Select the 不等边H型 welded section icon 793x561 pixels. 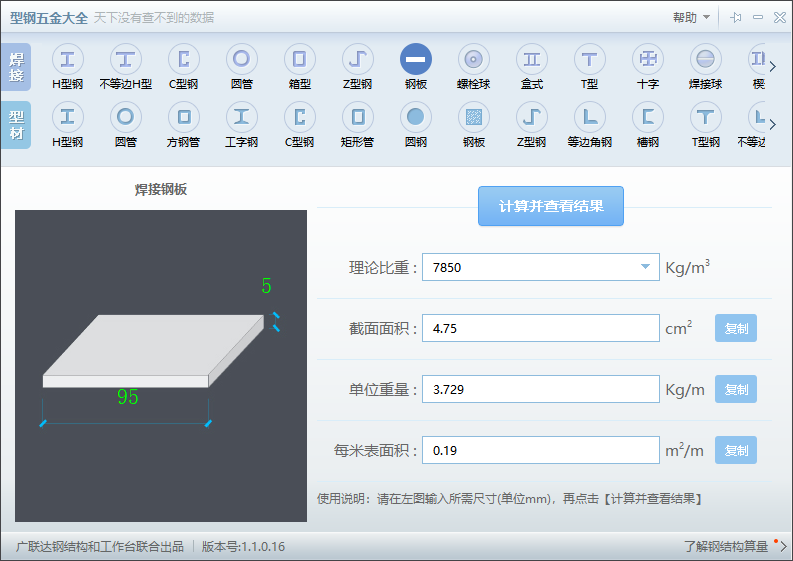[x=125, y=60]
